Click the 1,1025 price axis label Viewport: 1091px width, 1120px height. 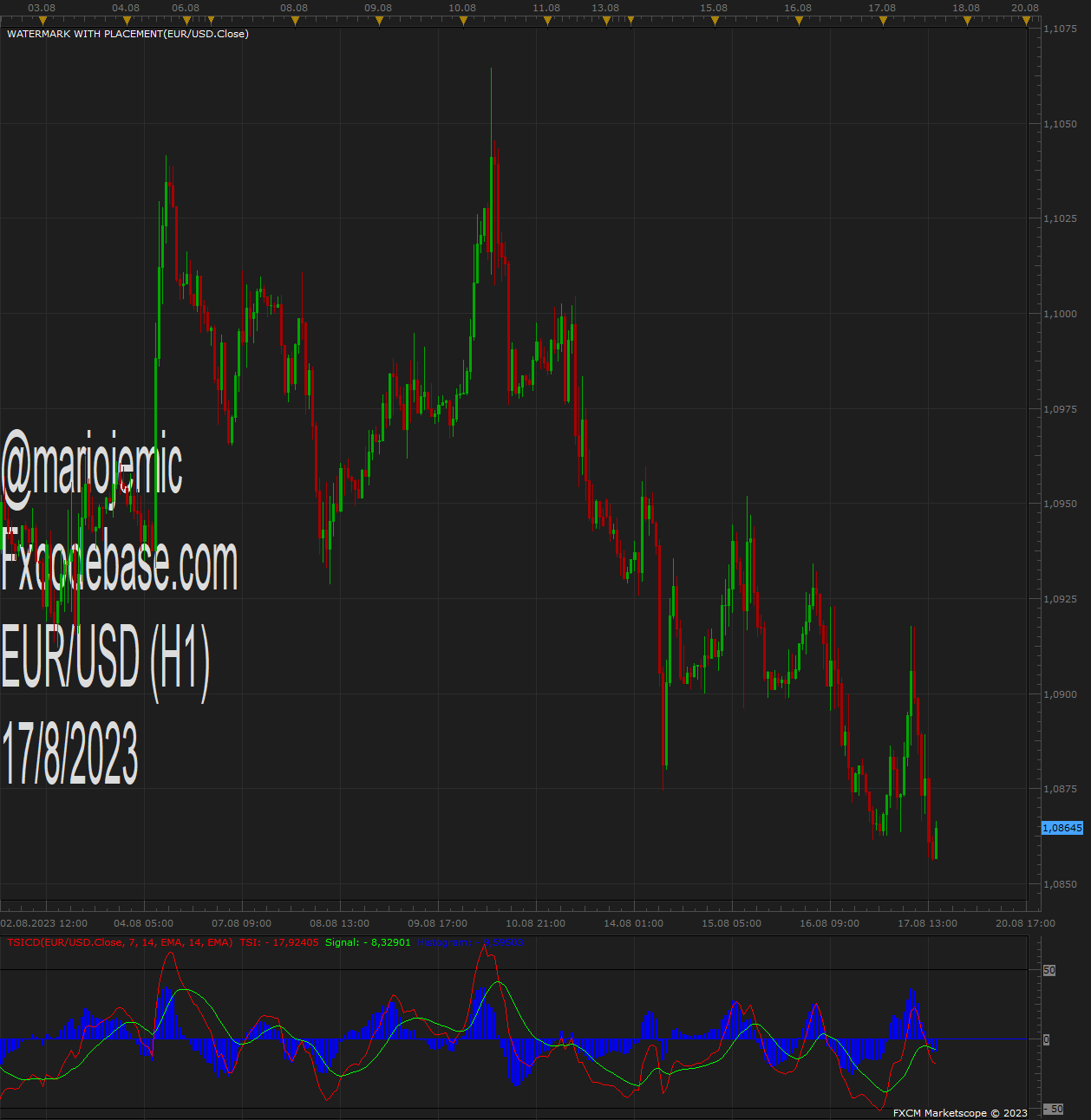pyautogui.click(x=1060, y=218)
